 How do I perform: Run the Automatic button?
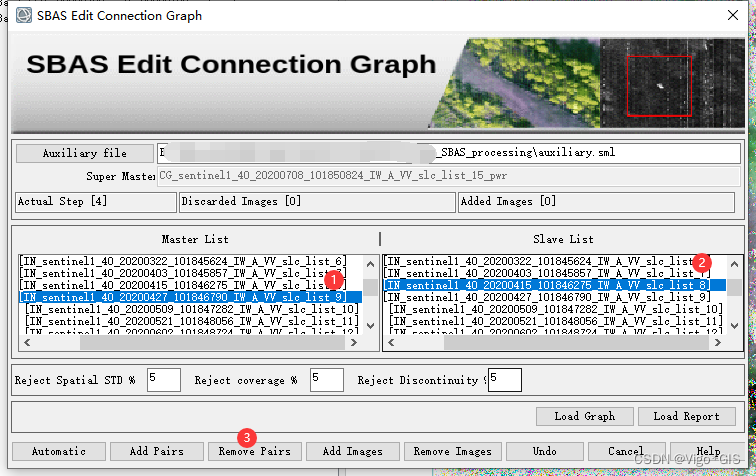pos(59,451)
